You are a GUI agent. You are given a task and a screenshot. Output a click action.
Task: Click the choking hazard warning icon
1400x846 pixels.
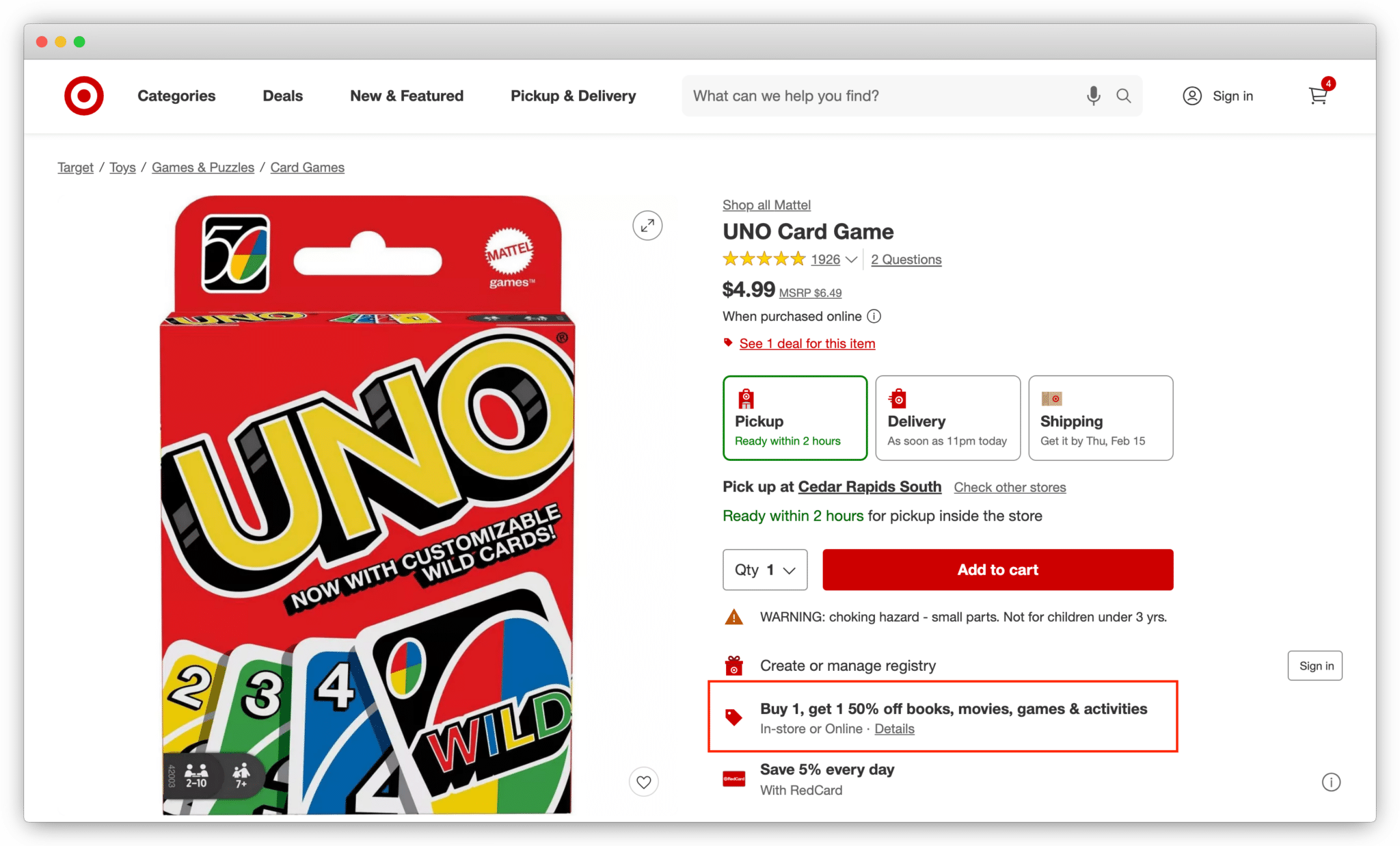[x=733, y=616]
